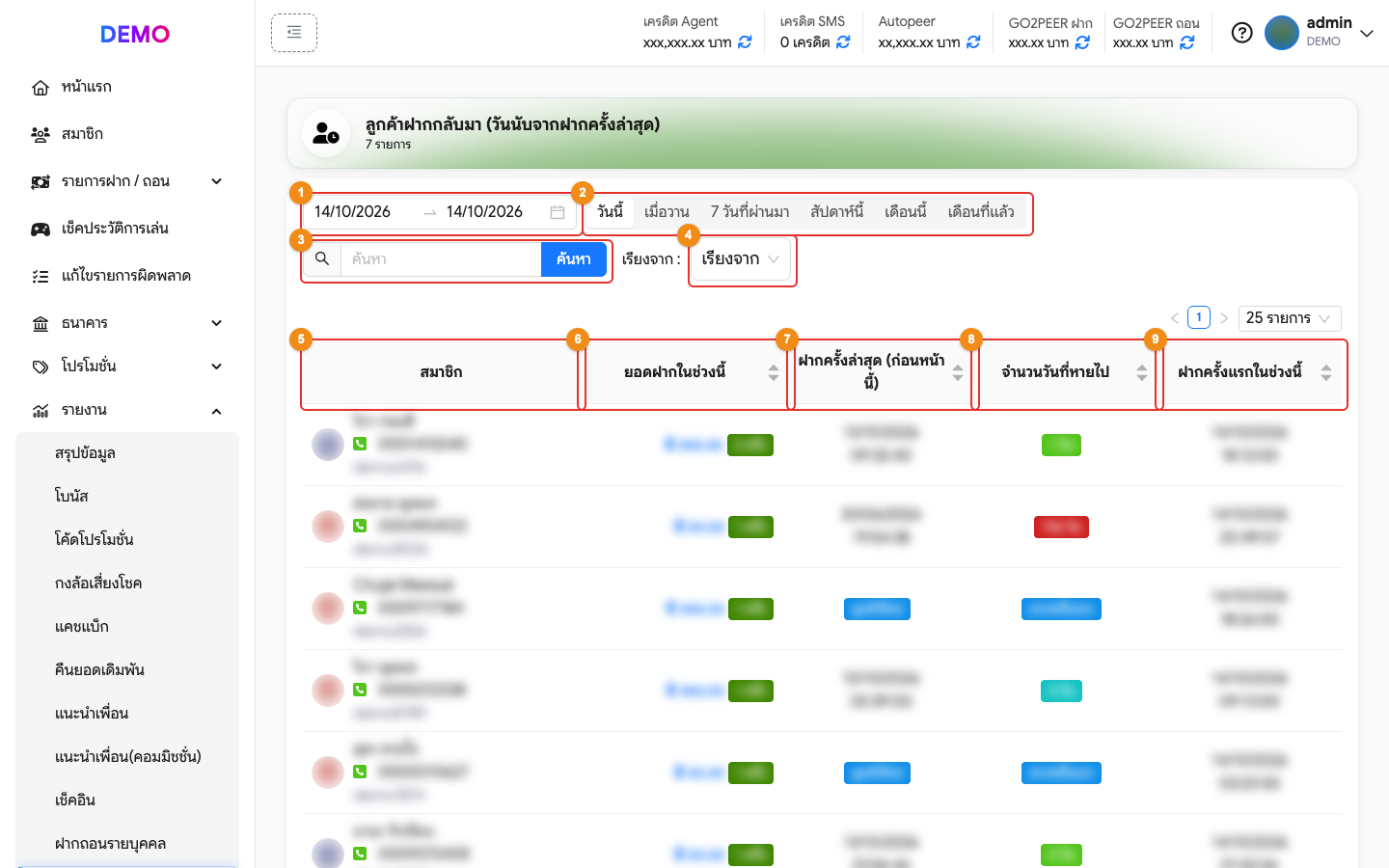Image resolution: width=1389 pixels, height=868 pixels.
Task: Refresh the Autopeer balance
Action: (973, 42)
